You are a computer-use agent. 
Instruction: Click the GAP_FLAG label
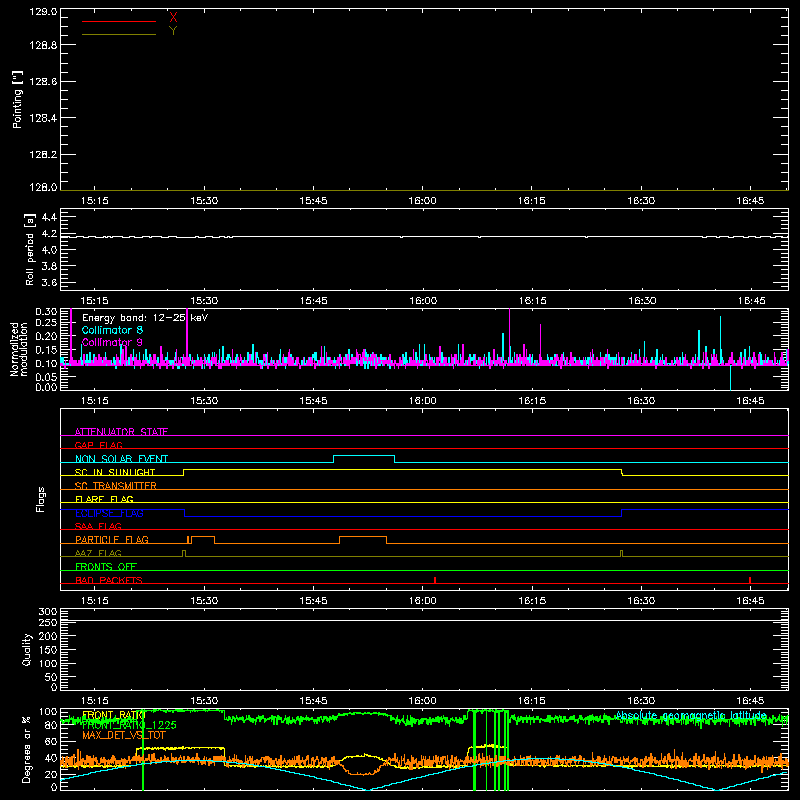(98, 445)
